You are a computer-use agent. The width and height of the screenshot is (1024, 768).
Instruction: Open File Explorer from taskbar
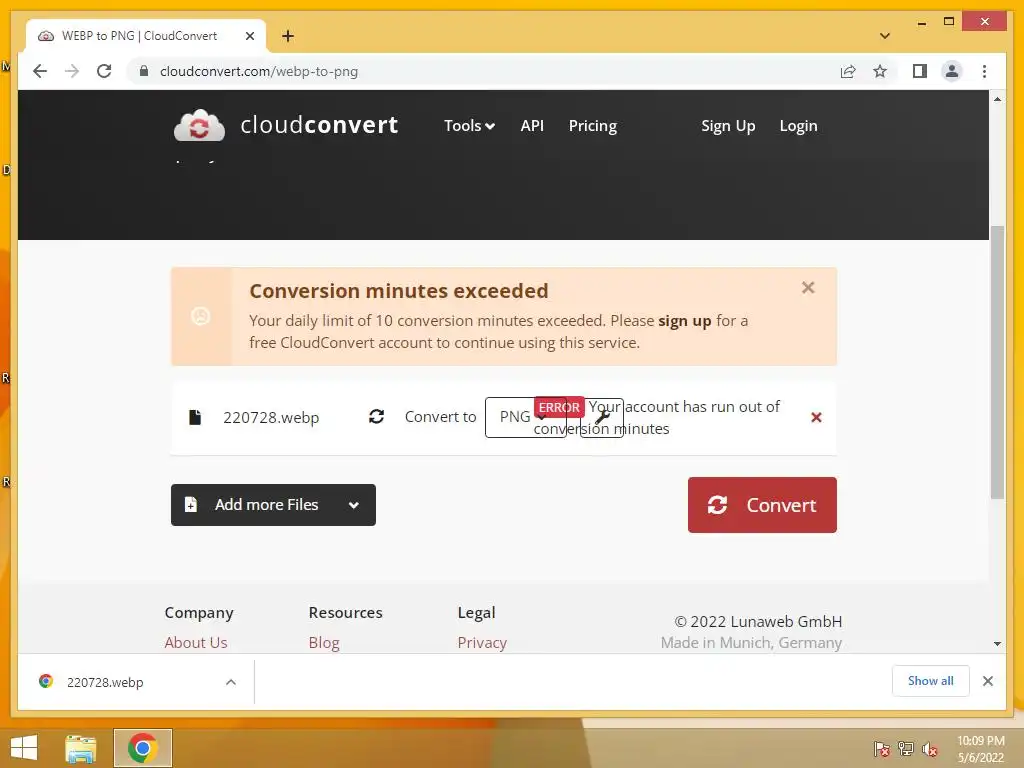(81, 749)
